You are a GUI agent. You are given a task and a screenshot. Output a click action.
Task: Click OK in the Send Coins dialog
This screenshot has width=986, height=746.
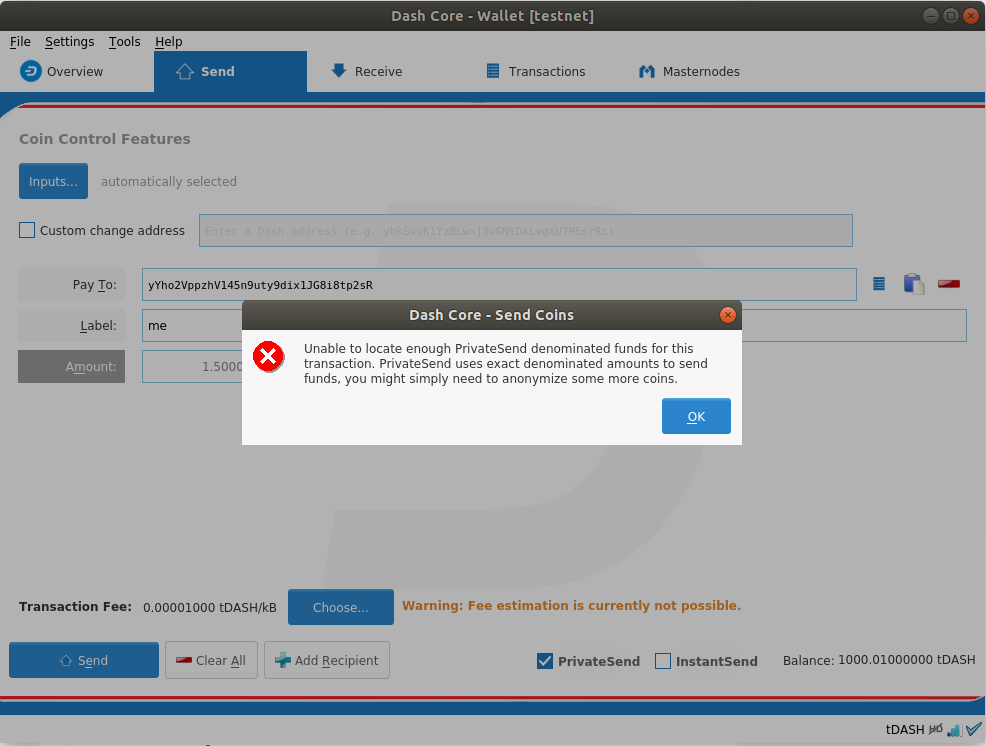click(696, 416)
